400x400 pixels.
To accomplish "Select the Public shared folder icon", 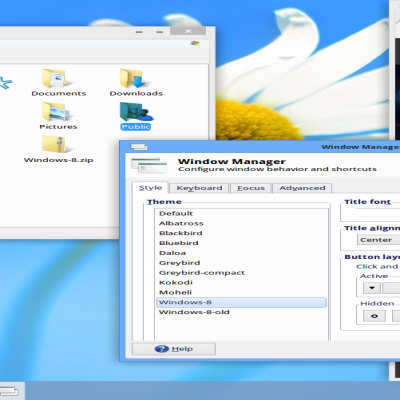I will 136,112.
